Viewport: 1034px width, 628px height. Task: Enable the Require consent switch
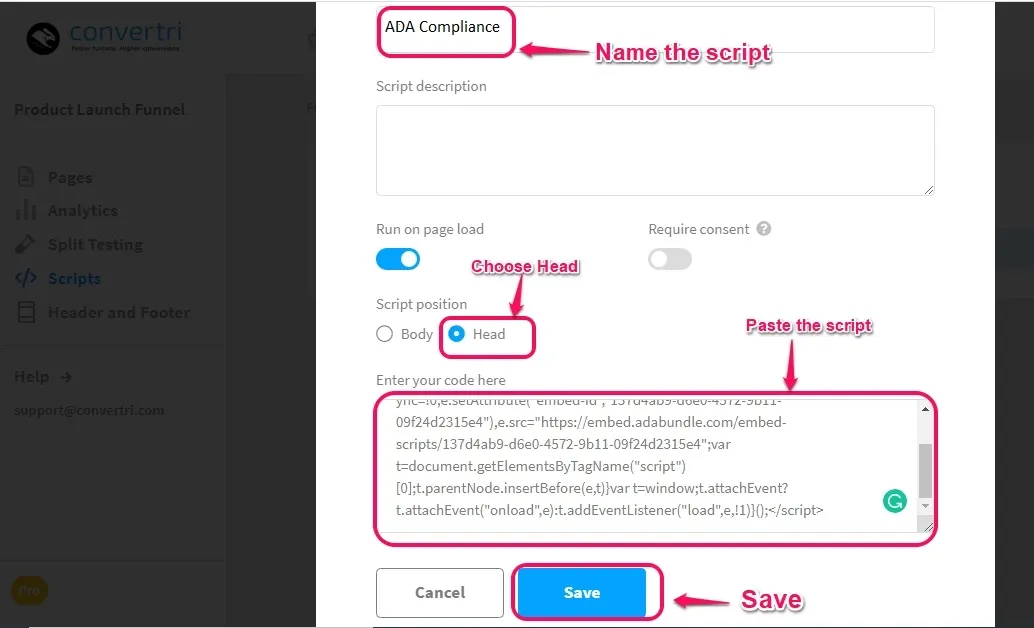(670, 259)
